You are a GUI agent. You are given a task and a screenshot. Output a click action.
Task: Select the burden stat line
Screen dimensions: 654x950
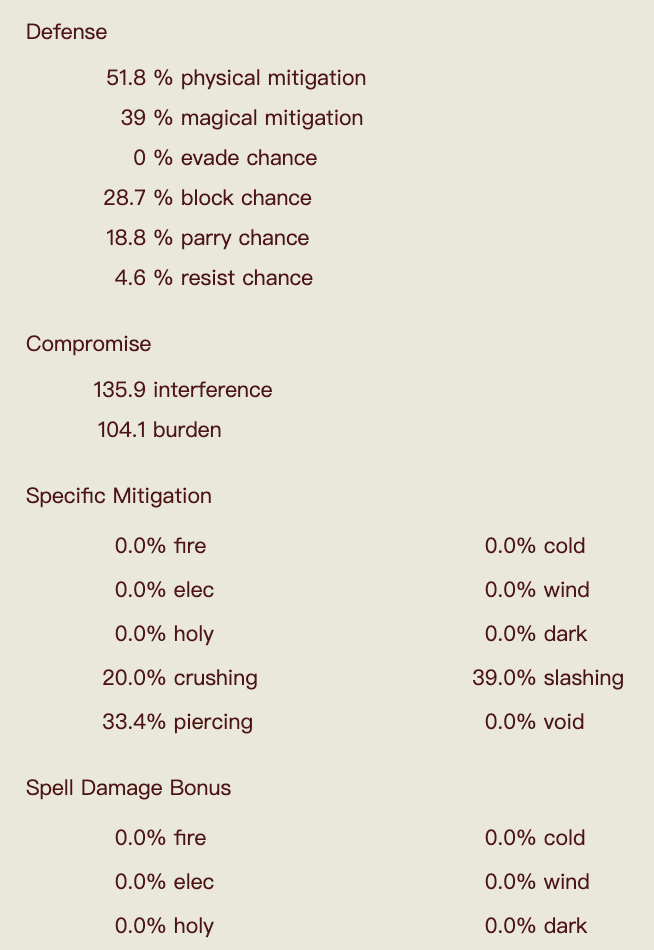tap(159, 430)
